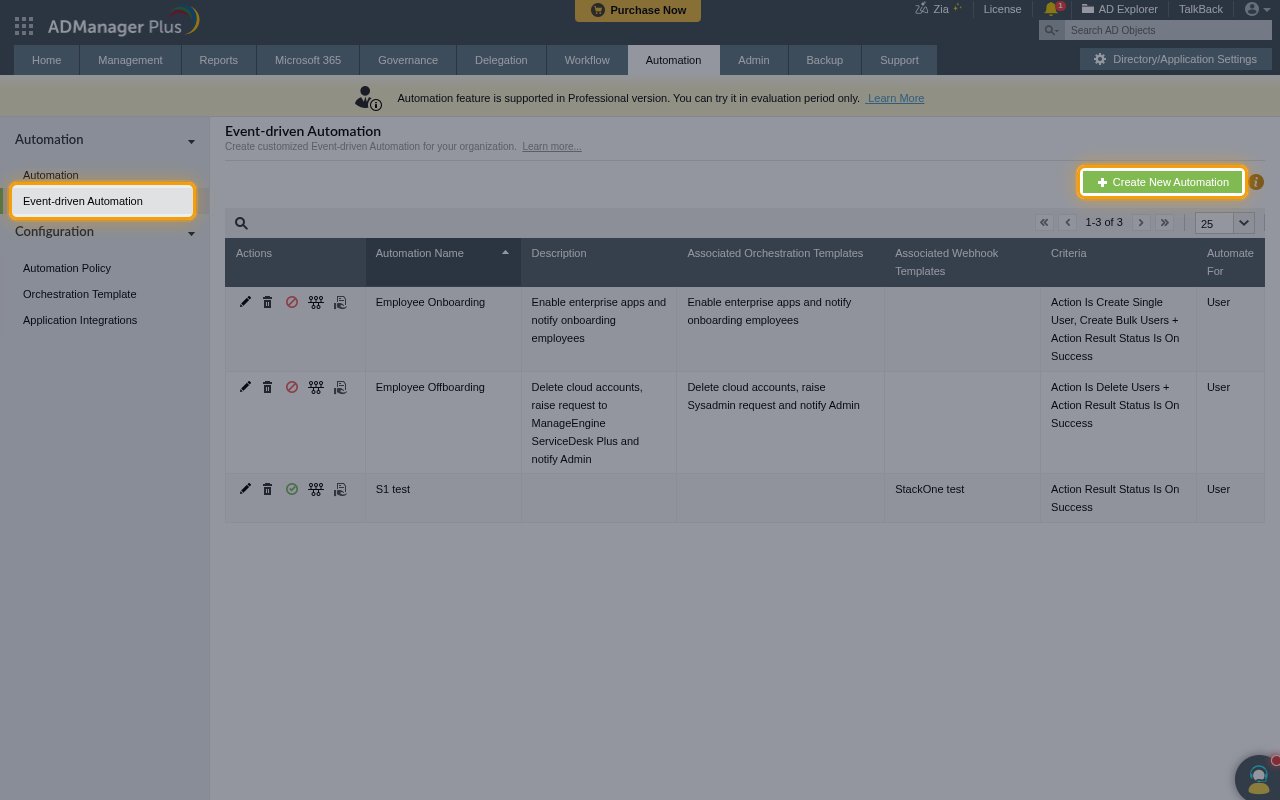Open the Learn More link in the banner

[x=895, y=98]
